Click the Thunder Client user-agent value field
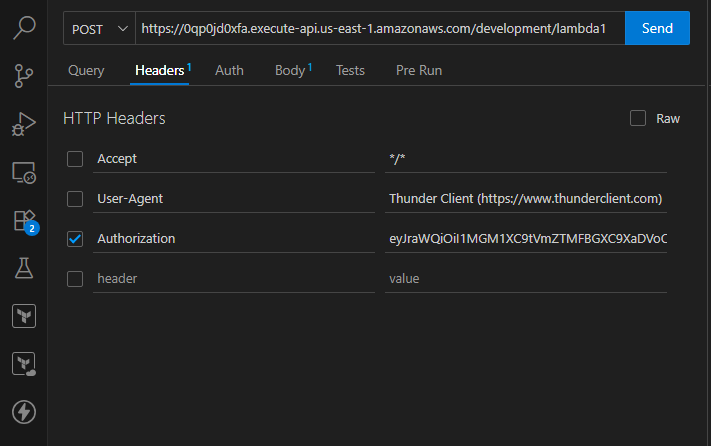The width and height of the screenshot is (711, 446). (x=526, y=199)
